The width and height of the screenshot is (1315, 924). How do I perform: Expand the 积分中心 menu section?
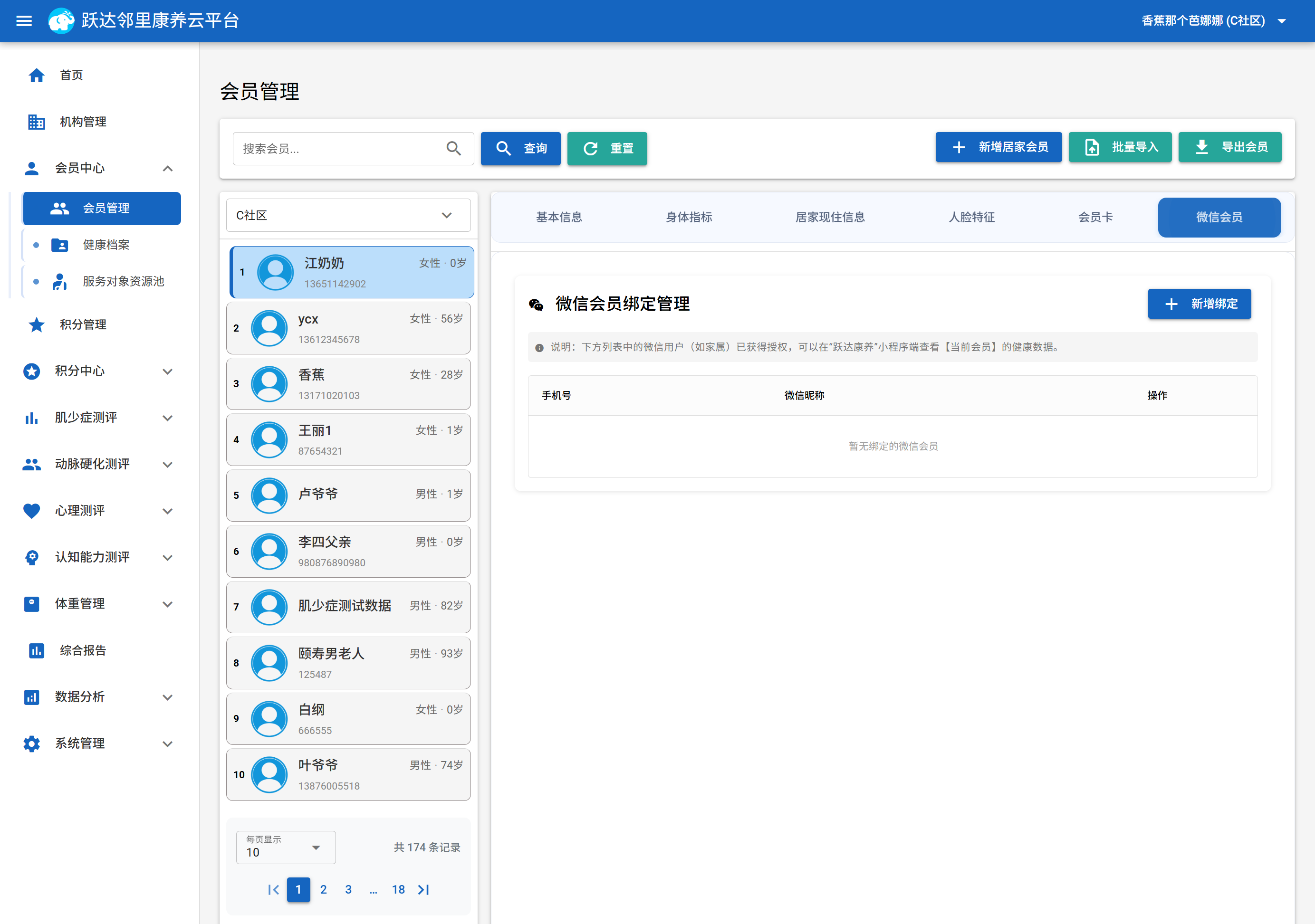click(x=168, y=371)
